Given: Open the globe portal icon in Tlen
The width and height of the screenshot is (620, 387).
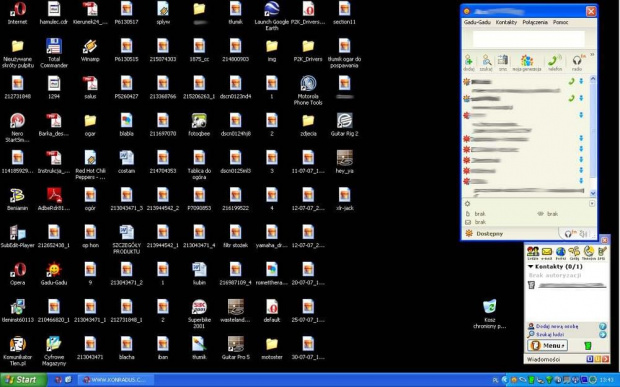Looking at the screenshot, I should [560, 253].
